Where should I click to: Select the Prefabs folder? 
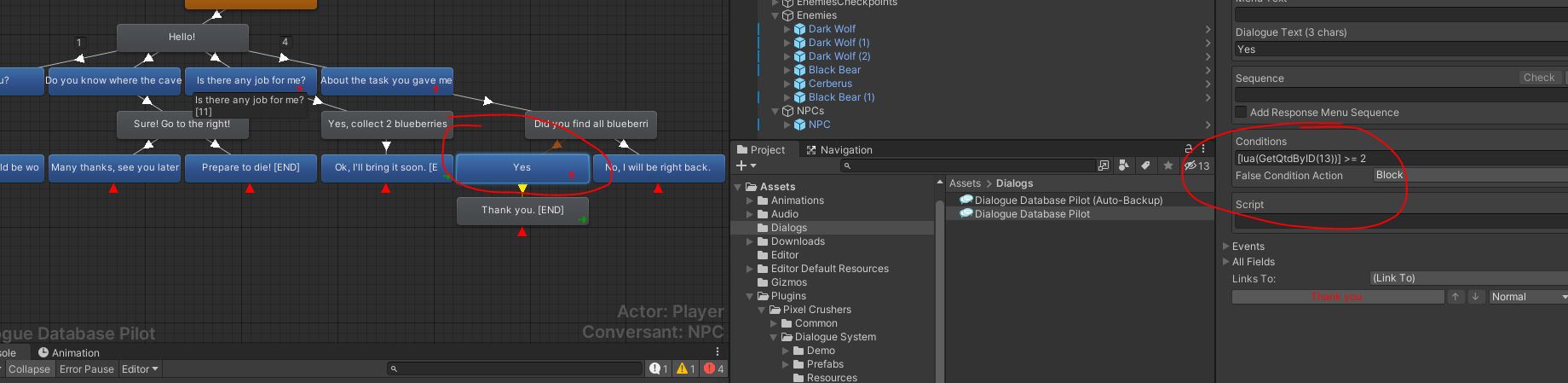pos(825,364)
